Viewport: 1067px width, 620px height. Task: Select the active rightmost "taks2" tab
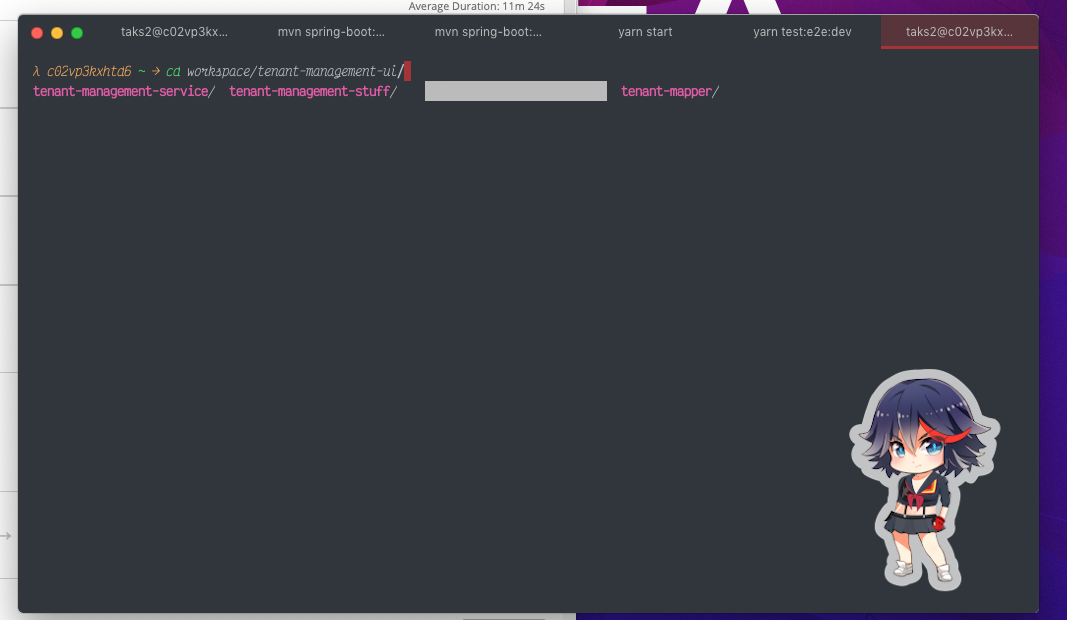coord(958,31)
